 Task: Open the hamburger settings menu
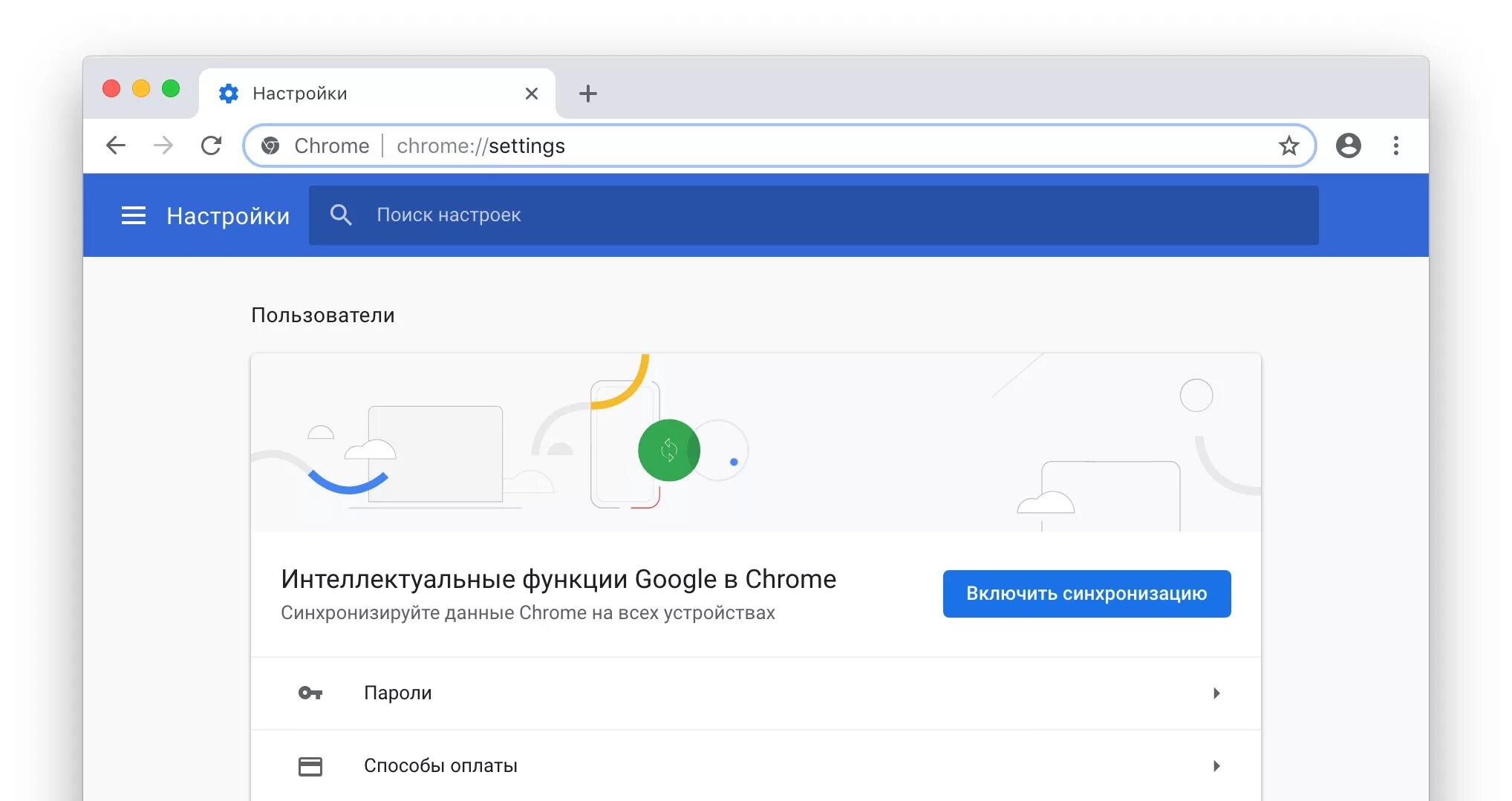pos(134,215)
